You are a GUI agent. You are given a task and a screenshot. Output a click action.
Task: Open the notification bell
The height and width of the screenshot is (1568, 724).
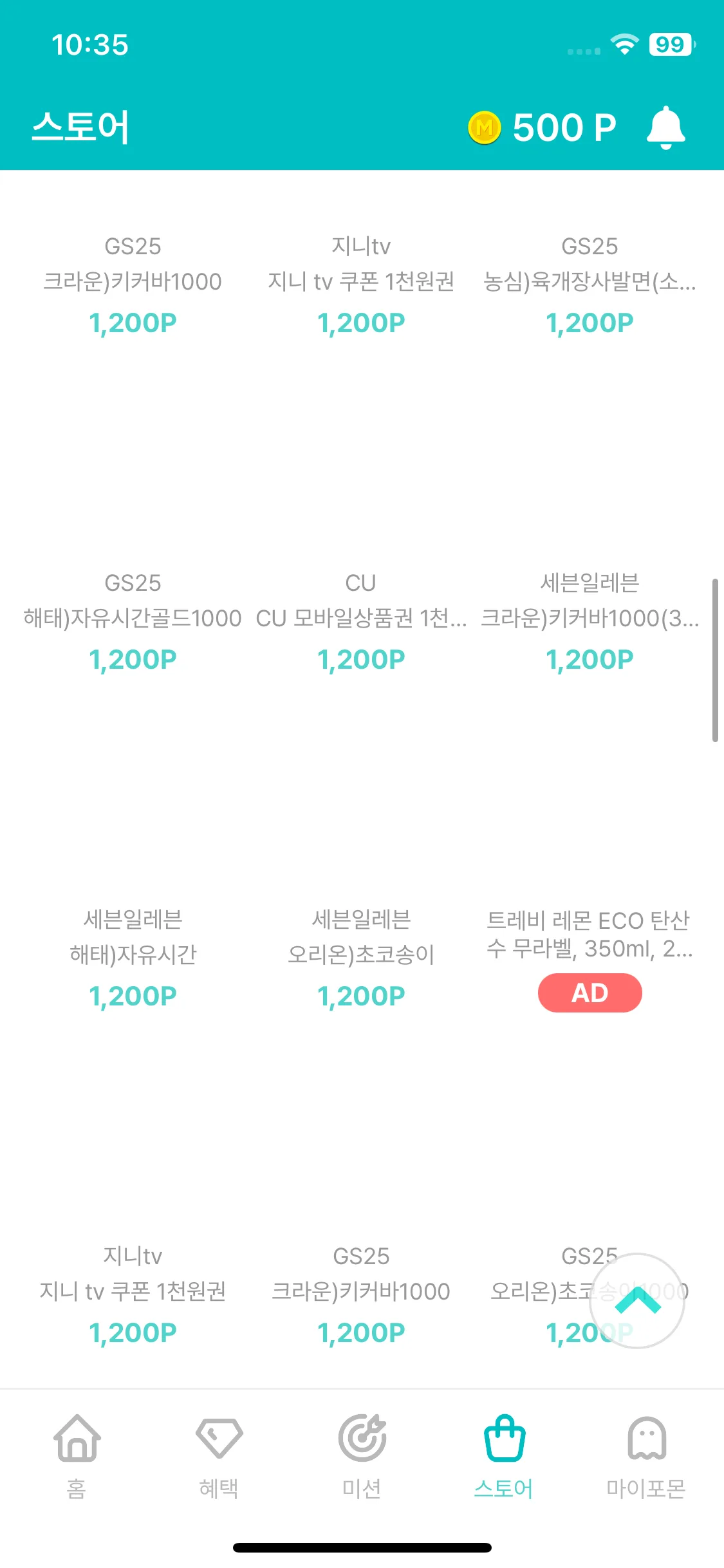coord(665,127)
